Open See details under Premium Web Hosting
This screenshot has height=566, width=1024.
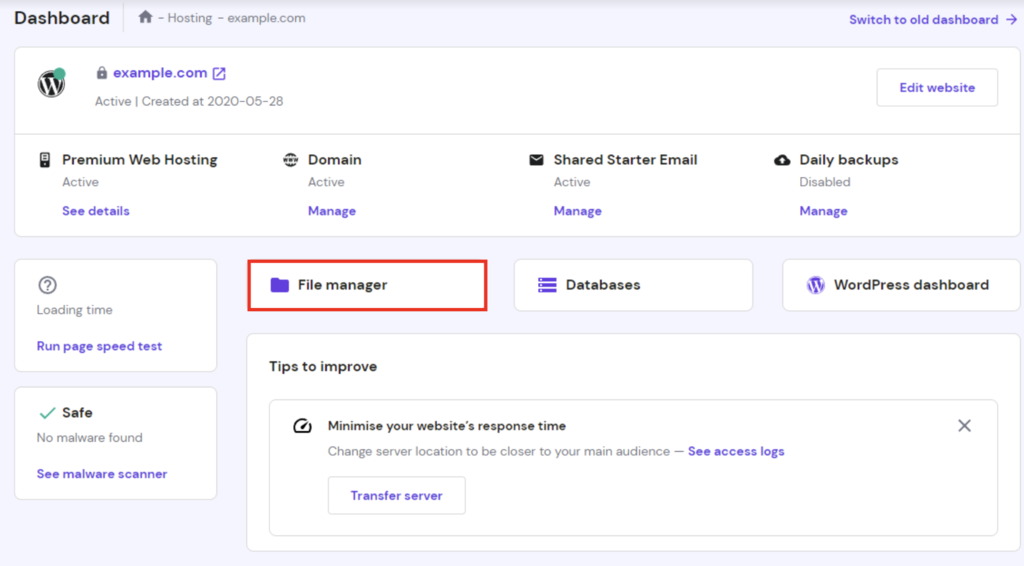(95, 211)
